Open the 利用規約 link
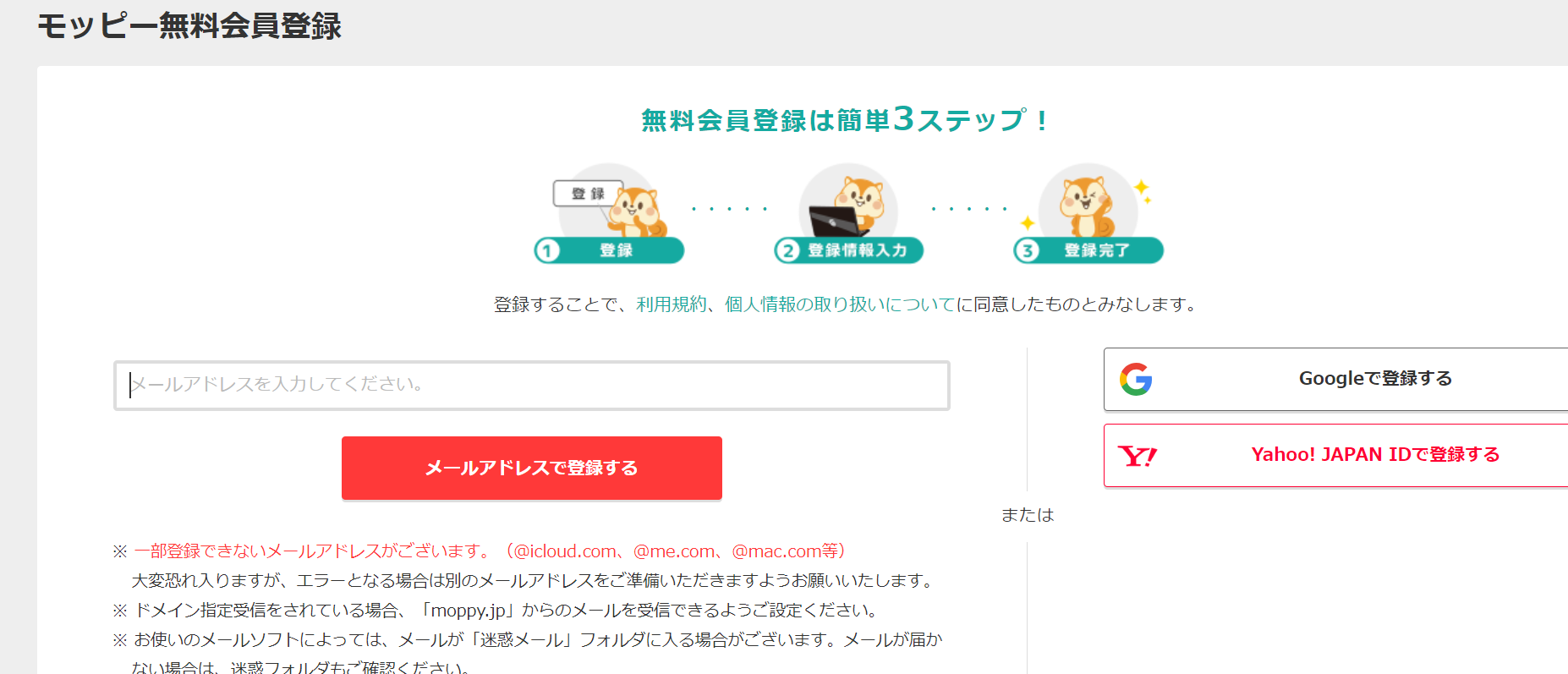 tap(672, 304)
